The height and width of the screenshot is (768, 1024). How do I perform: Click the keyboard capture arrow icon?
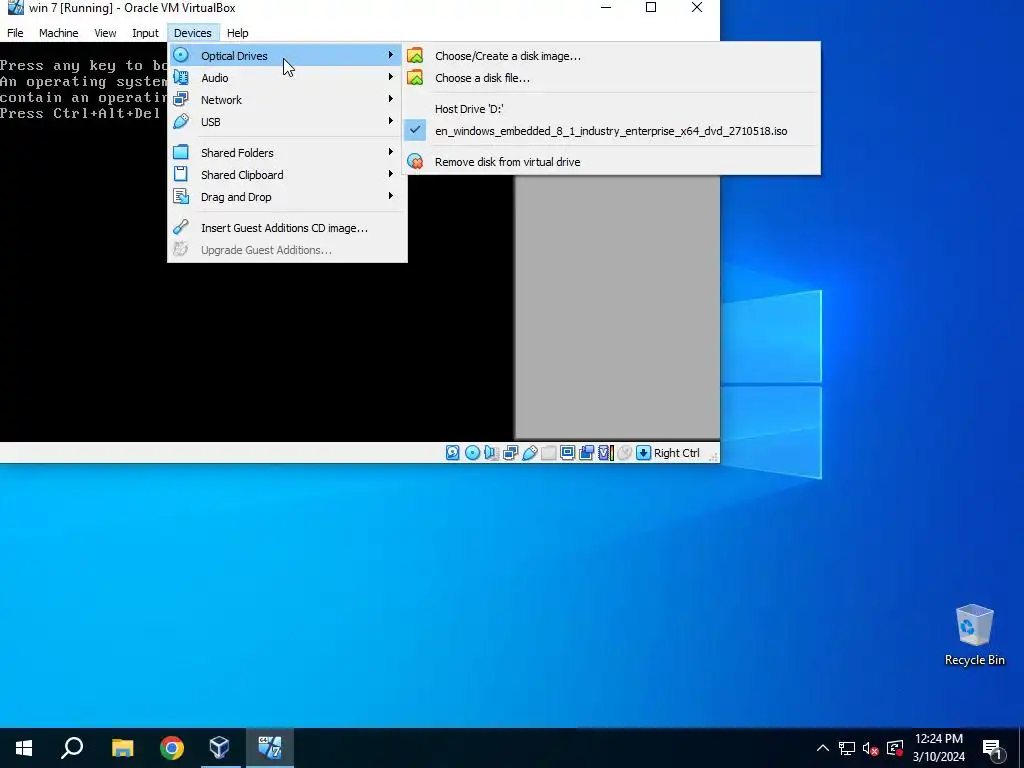coord(643,453)
